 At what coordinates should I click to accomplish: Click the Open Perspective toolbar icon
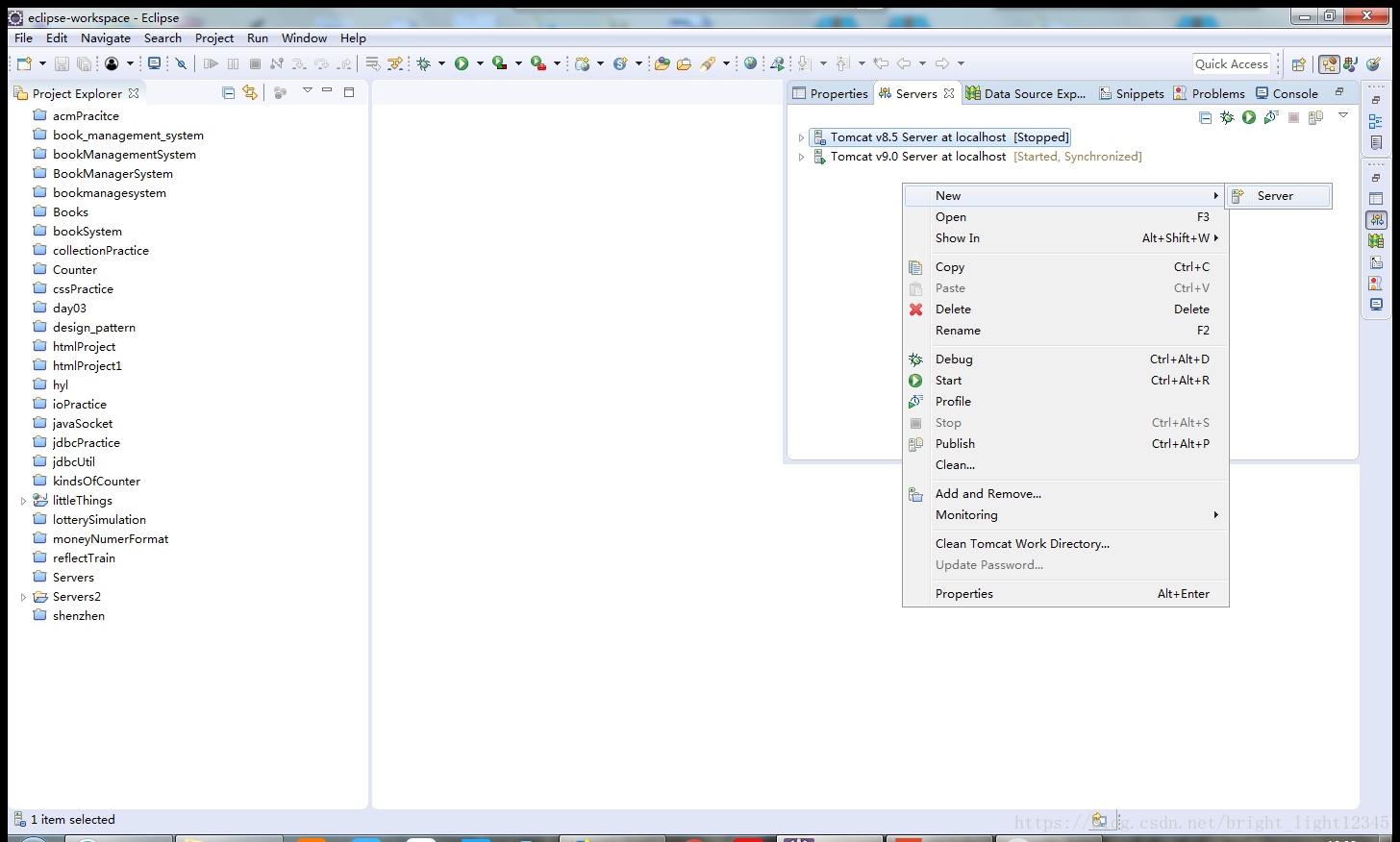[x=1299, y=64]
